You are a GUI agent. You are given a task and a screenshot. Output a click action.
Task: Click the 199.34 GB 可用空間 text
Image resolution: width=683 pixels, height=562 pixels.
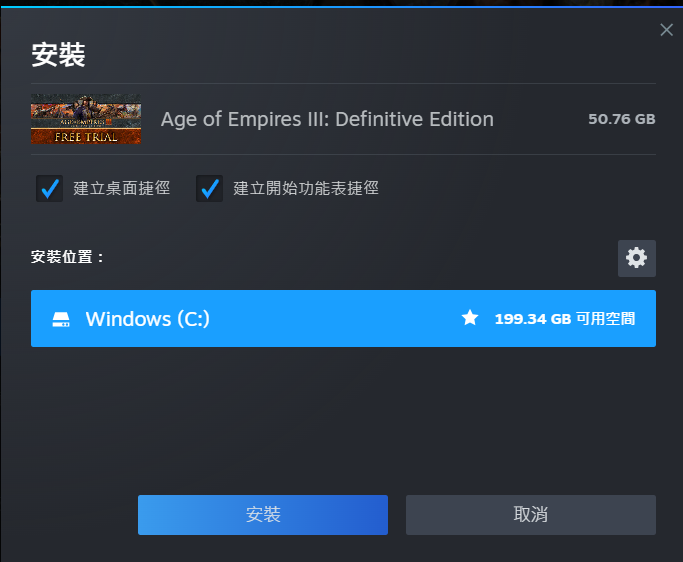[564, 319]
